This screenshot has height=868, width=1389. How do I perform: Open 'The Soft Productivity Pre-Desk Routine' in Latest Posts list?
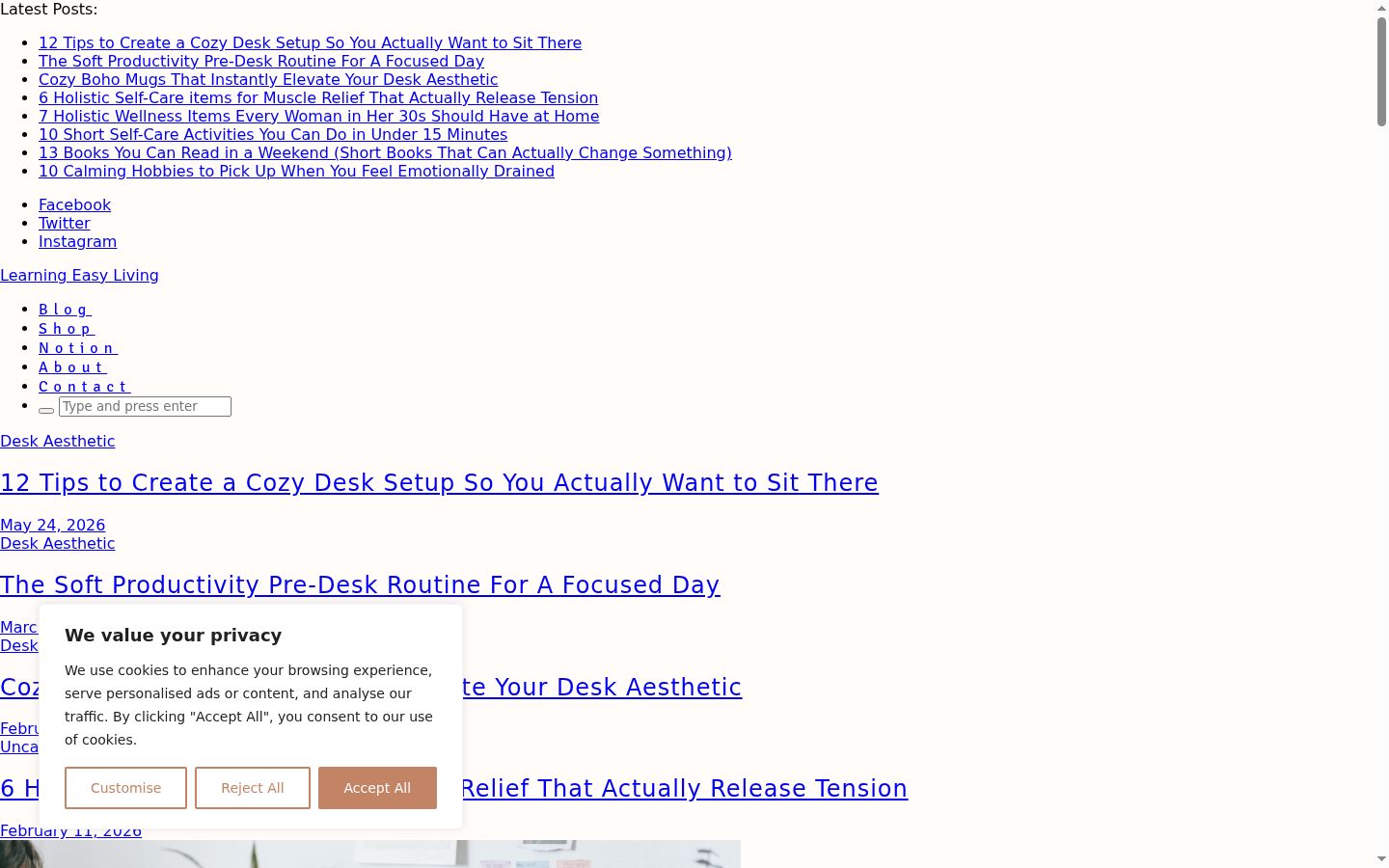pos(261,61)
